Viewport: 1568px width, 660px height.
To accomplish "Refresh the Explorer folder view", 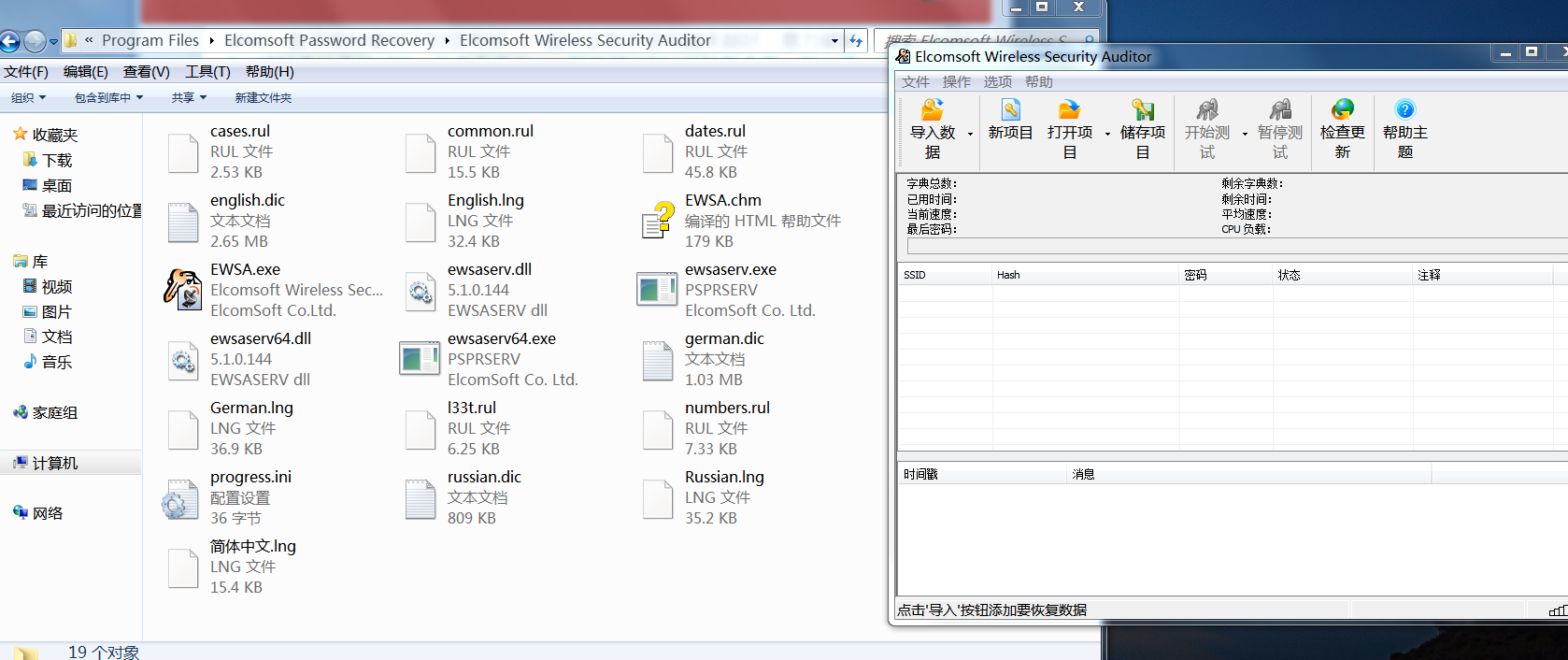I will tap(855, 40).
